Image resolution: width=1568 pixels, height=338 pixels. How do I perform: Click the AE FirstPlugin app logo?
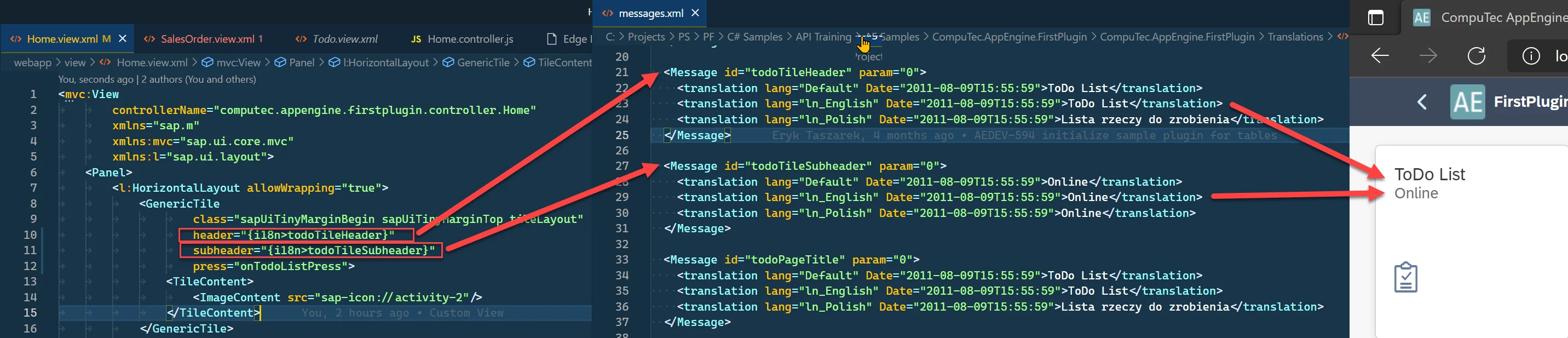click(1467, 102)
